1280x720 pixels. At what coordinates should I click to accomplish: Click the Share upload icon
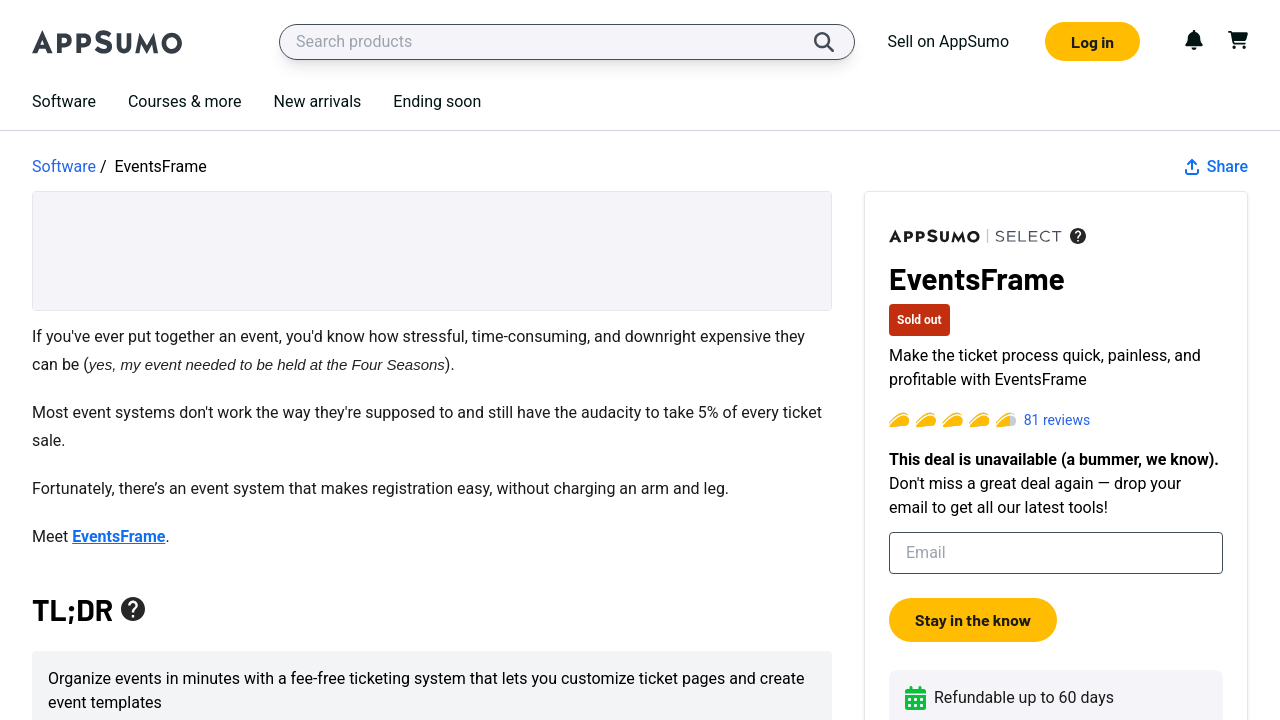click(1192, 167)
